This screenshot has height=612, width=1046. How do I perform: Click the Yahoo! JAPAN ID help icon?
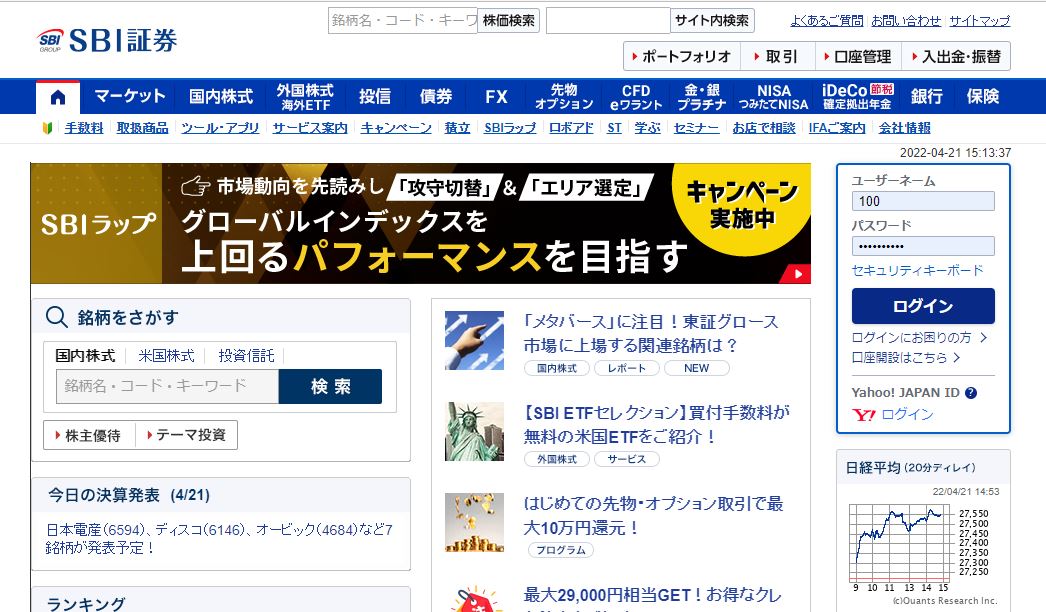point(971,393)
